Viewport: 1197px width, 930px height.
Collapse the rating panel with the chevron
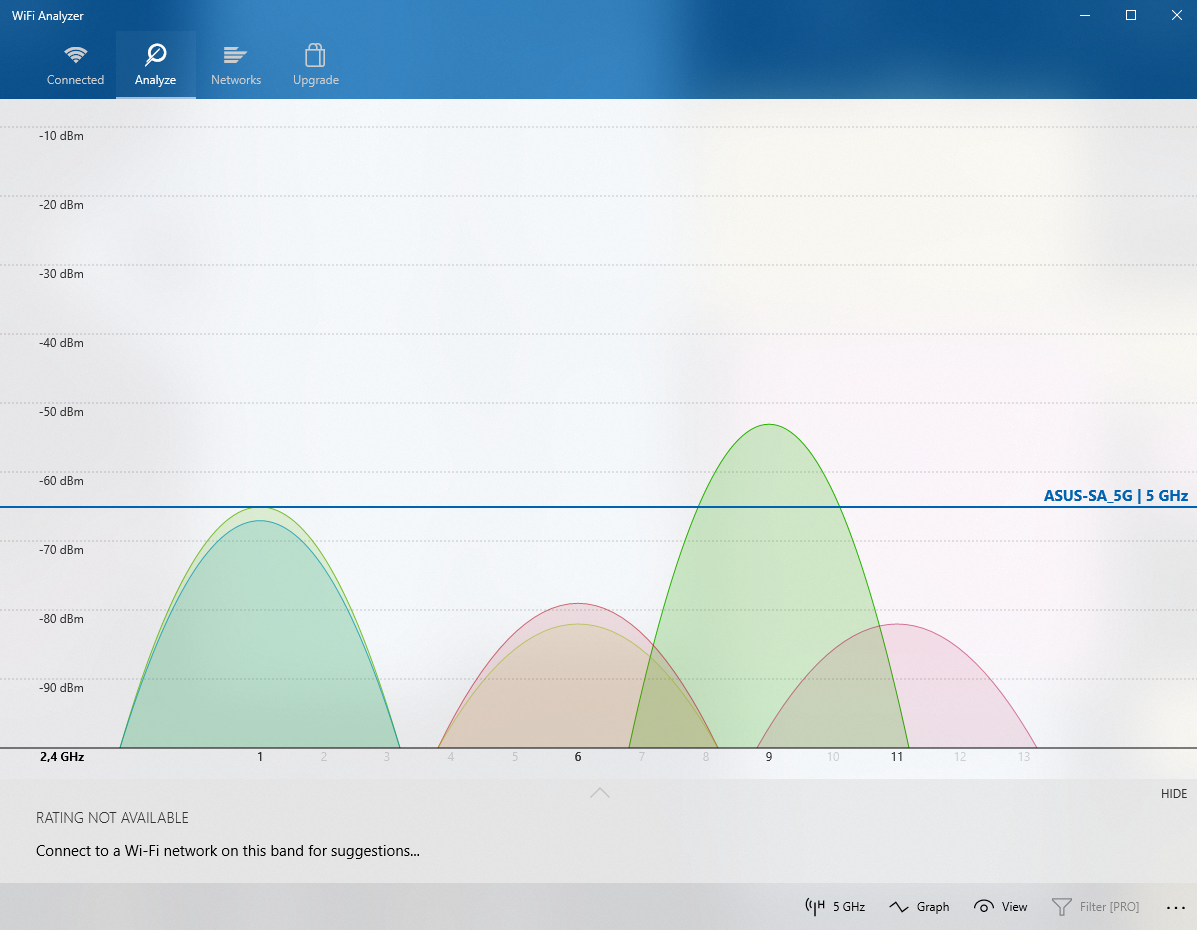[x=599, y=793]
